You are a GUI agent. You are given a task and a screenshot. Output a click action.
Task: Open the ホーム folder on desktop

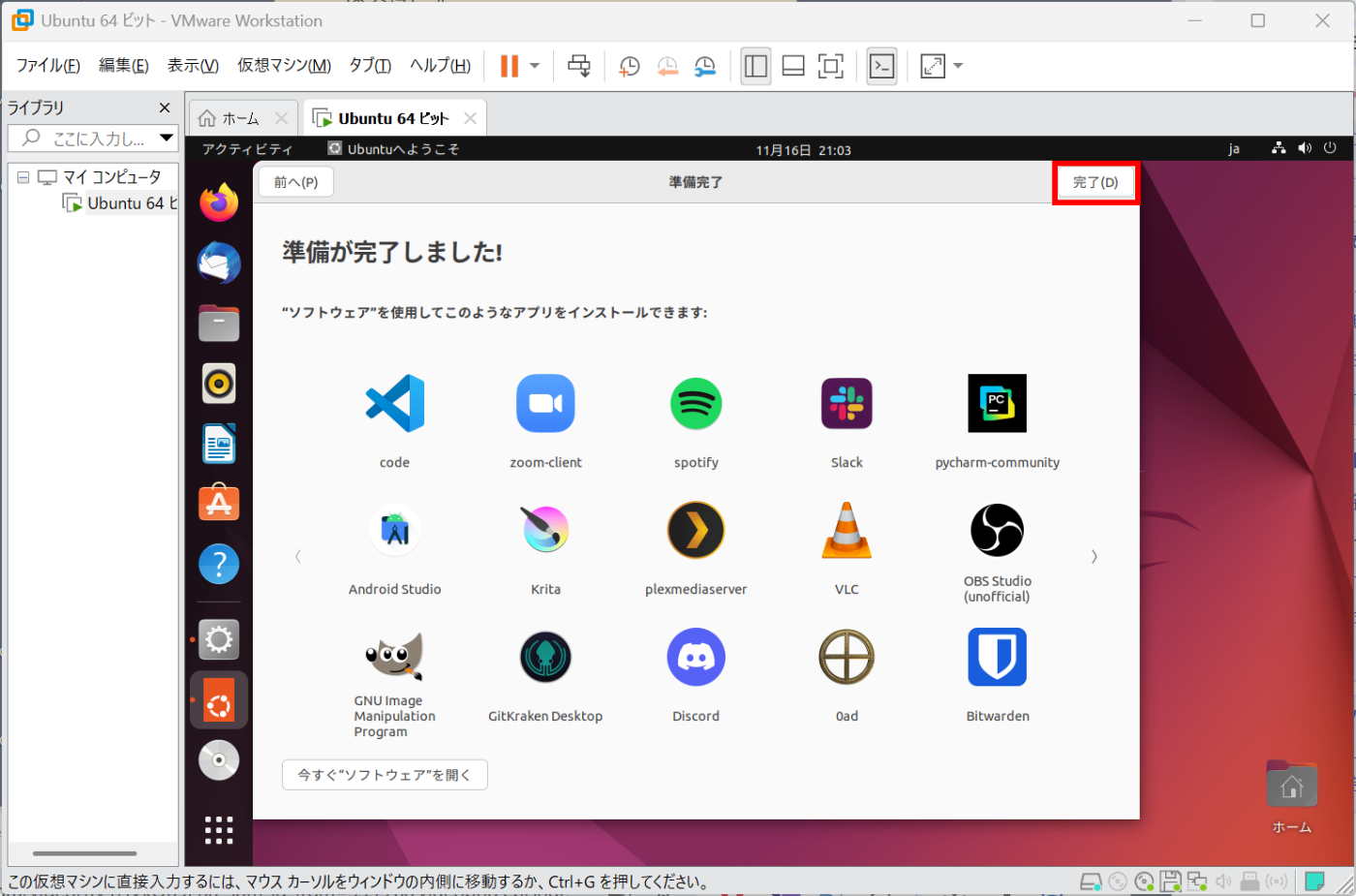[x=1291, y=796]
